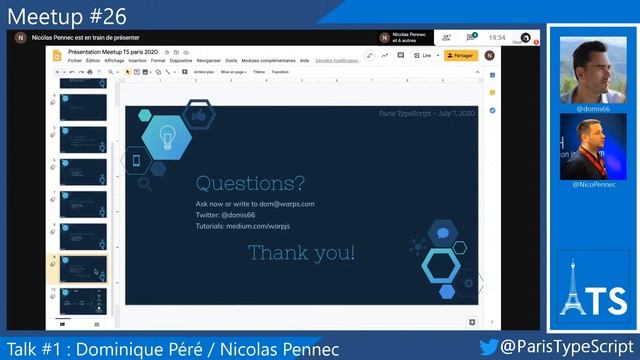Insert an image from toolbar
This screenshot has height=360, width=640.
145,72
